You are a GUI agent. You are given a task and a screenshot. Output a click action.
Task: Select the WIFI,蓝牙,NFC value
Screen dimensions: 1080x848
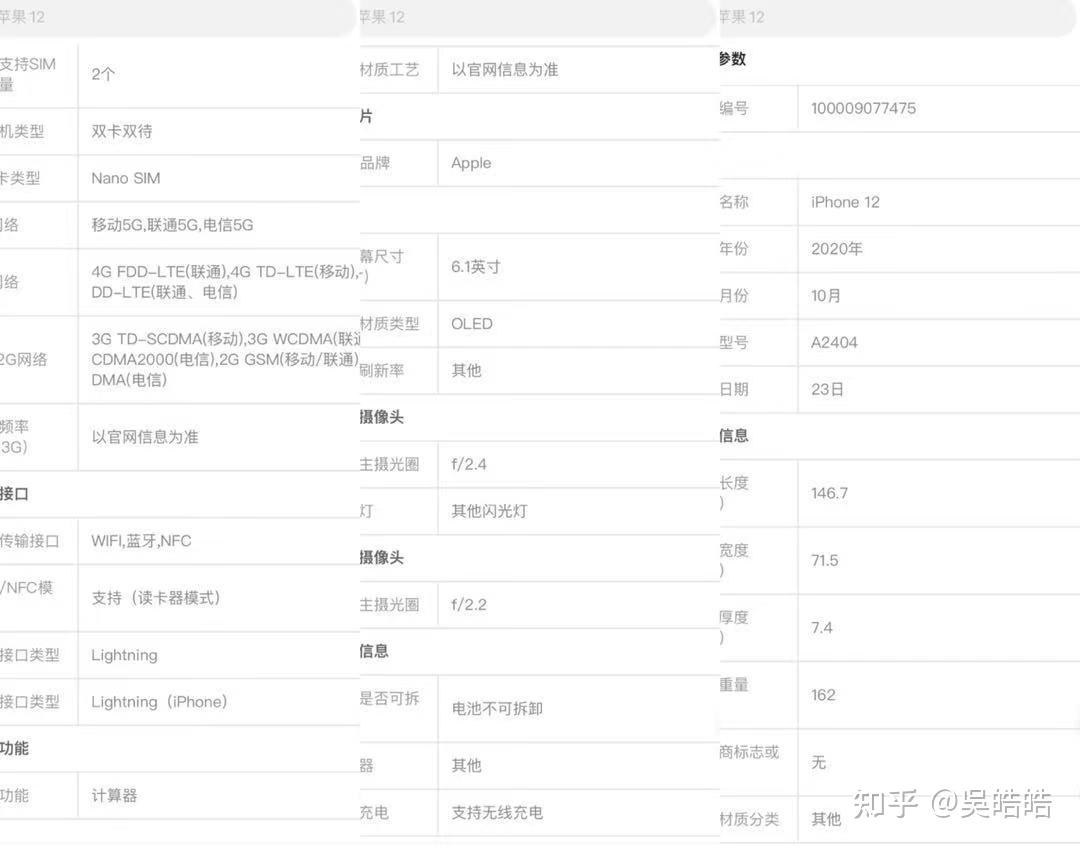(x=141, y=541)
